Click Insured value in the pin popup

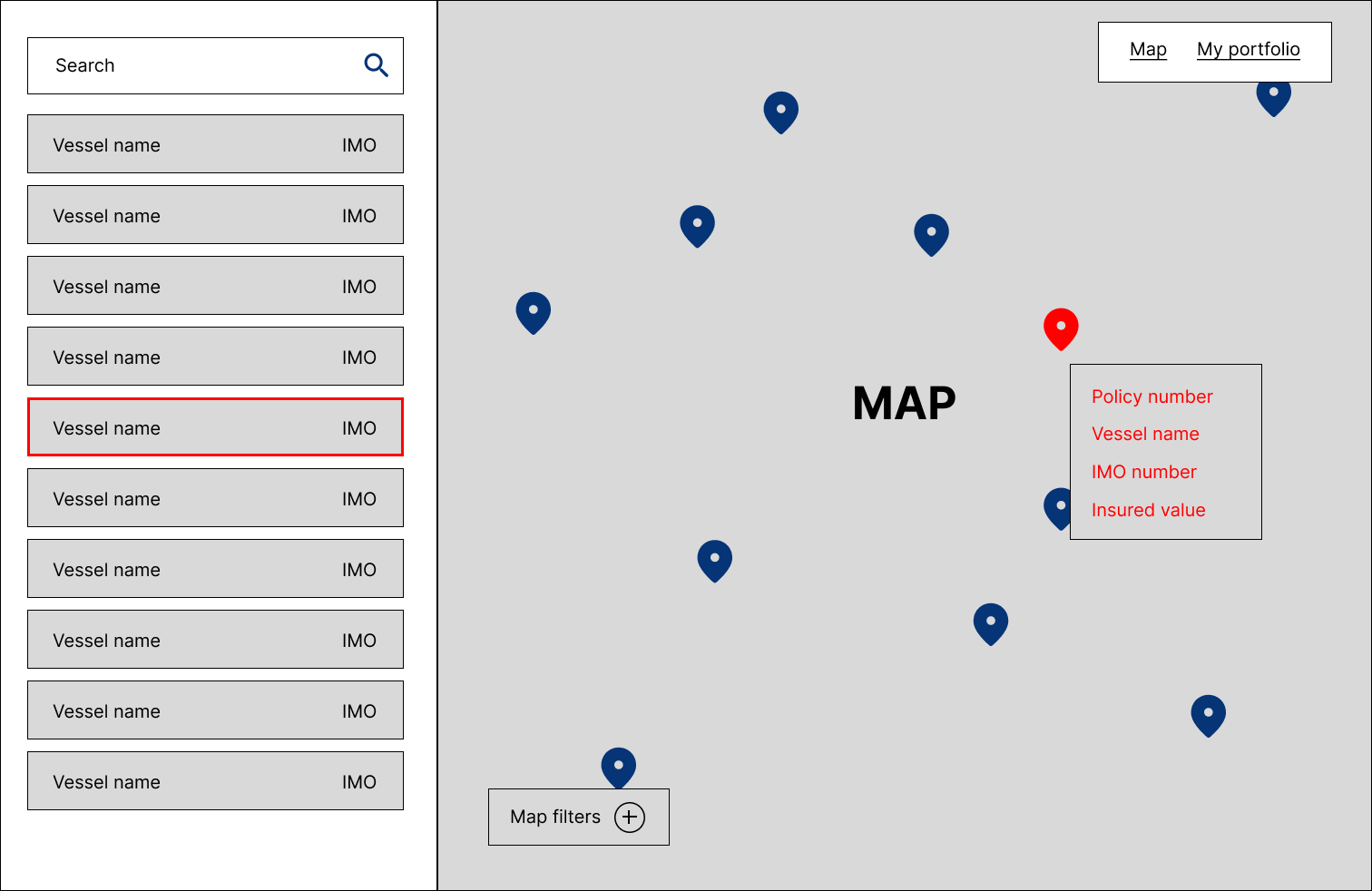click(1148, 510)
